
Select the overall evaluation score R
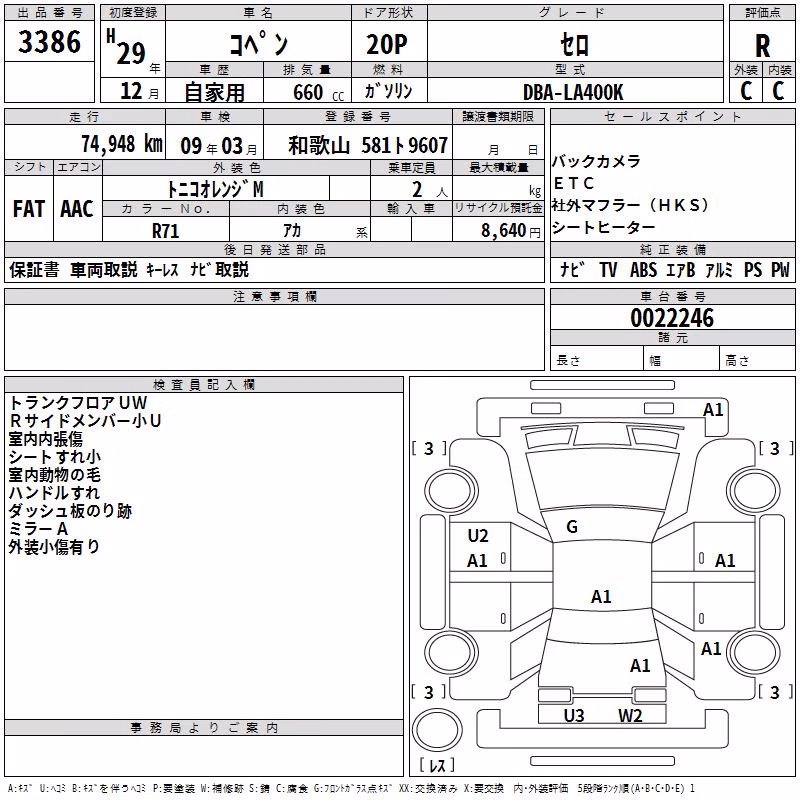tap(762, 46)
